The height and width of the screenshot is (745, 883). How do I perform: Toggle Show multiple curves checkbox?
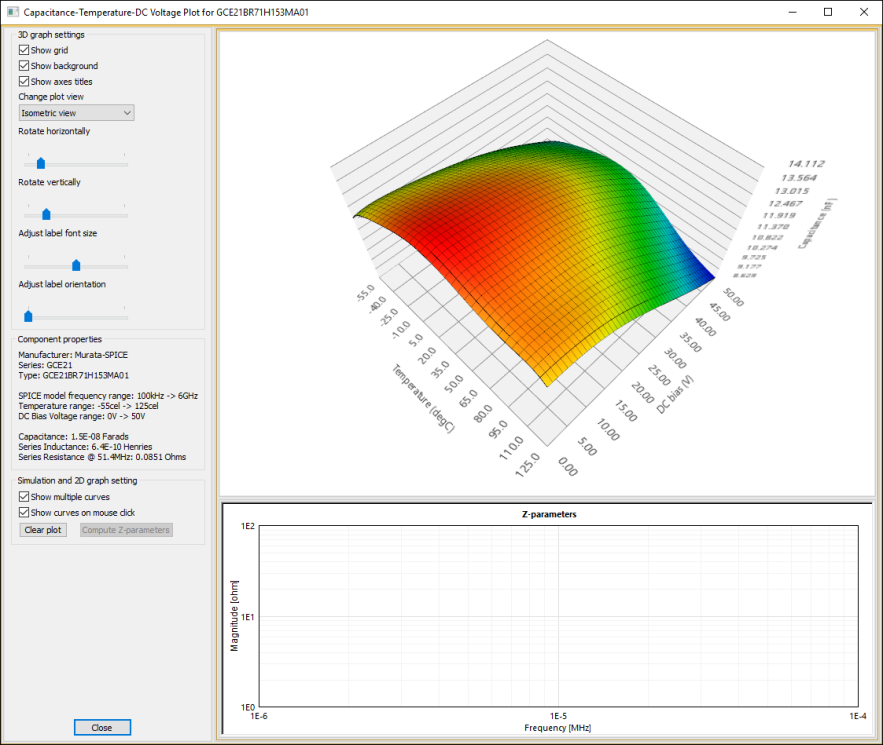[24, 497]
